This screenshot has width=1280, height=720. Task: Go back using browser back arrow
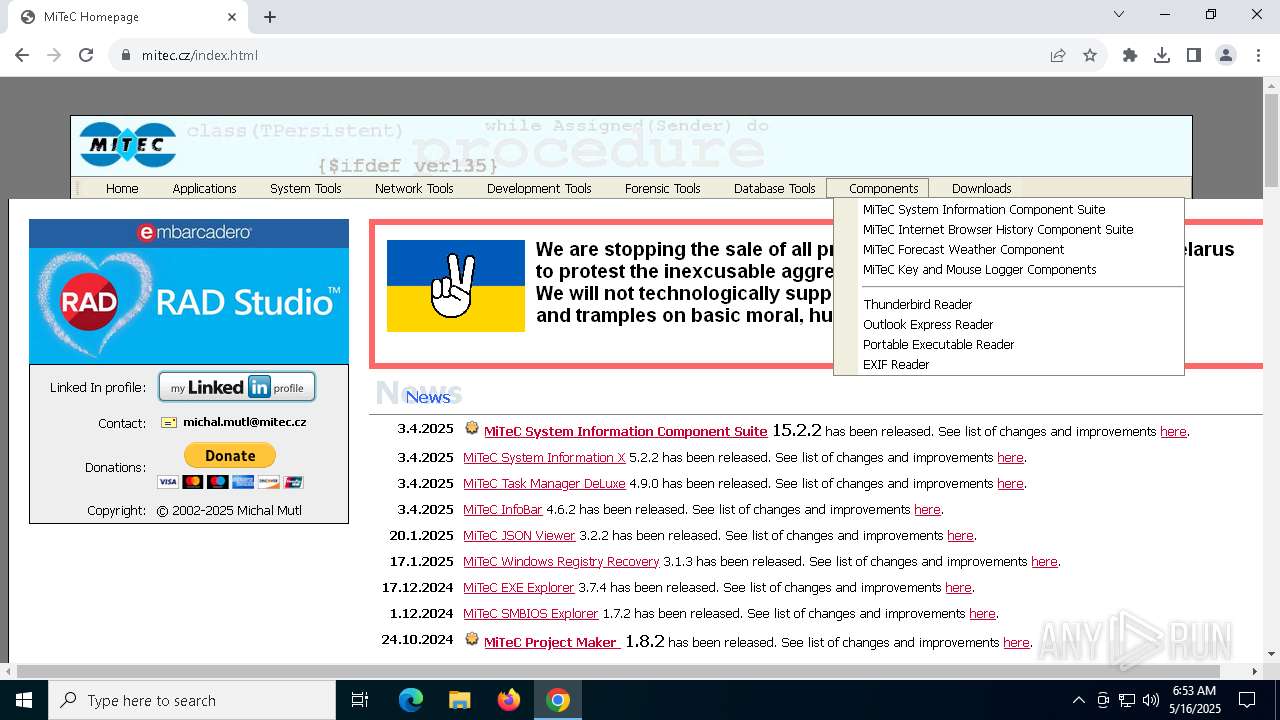click(22, 55)
